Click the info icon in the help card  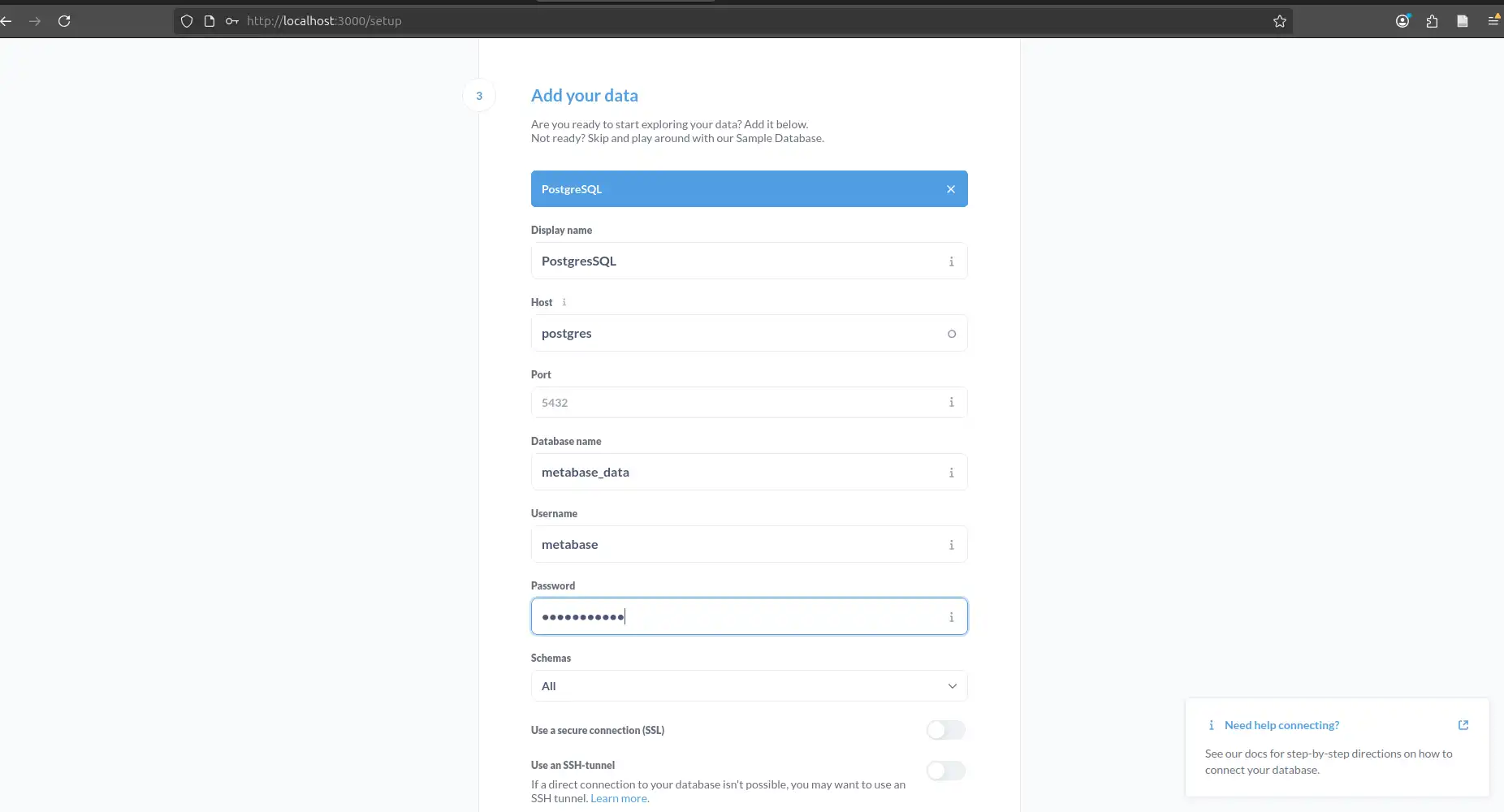pos(1211,725)
